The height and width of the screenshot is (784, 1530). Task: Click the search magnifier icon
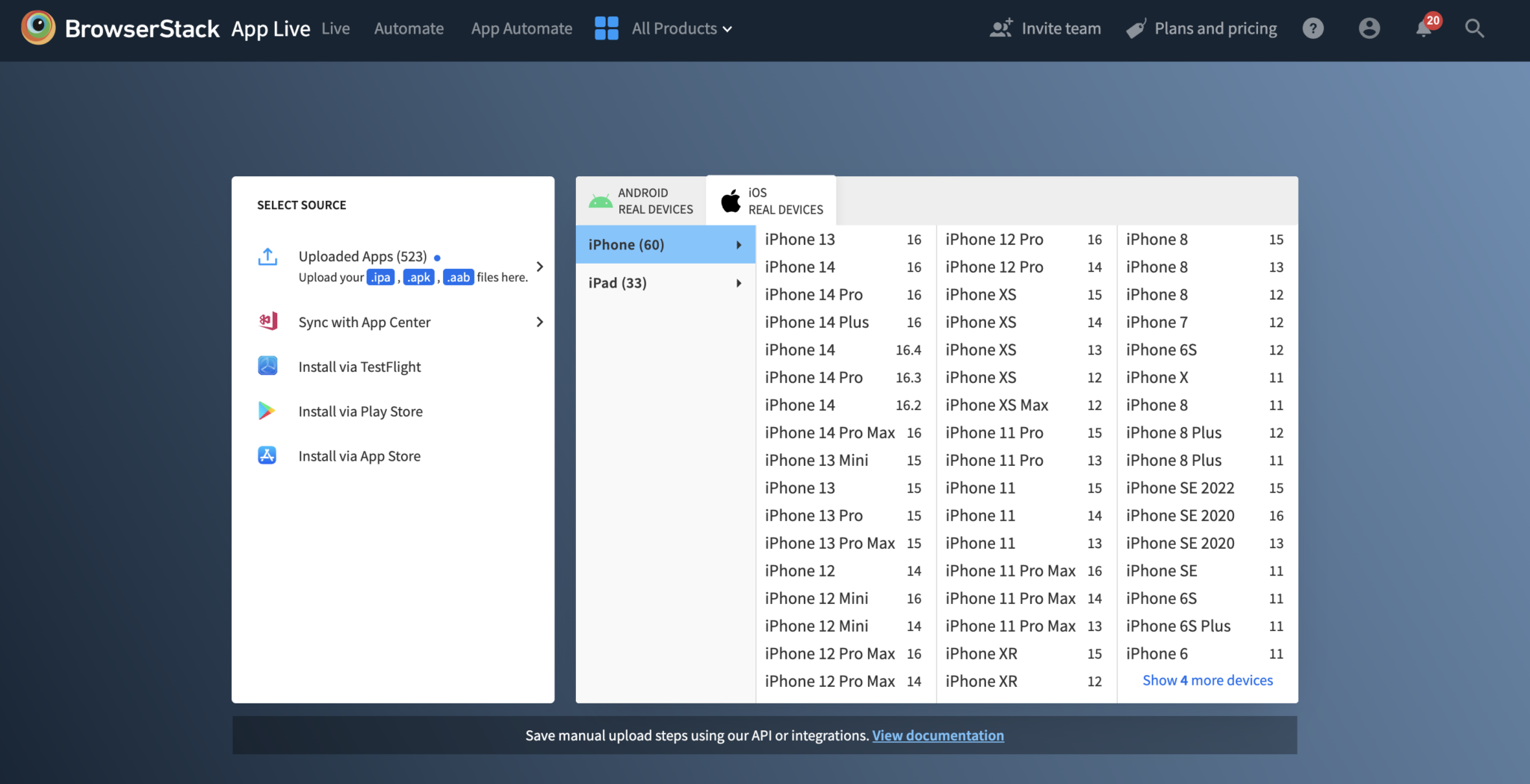coord(1474,28)
